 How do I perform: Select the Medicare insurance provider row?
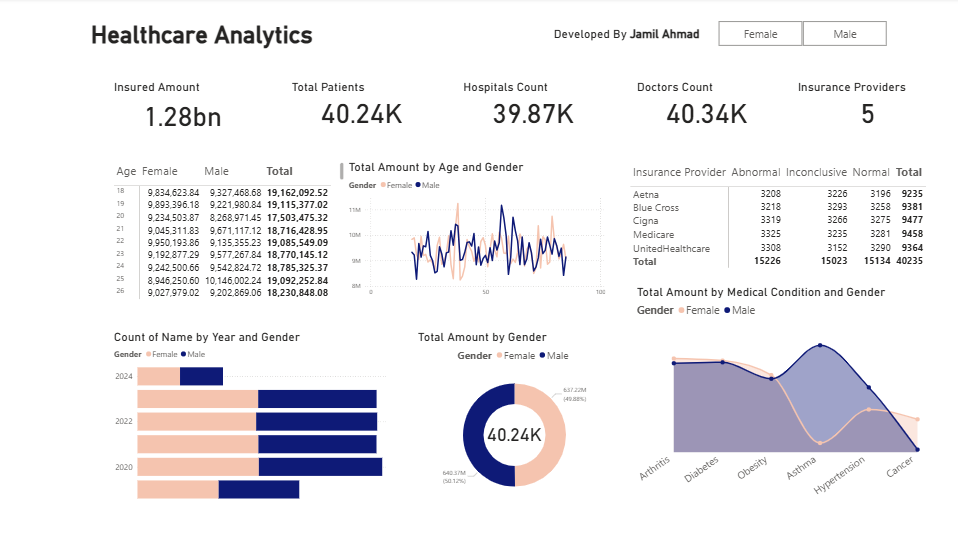[654, 235]
